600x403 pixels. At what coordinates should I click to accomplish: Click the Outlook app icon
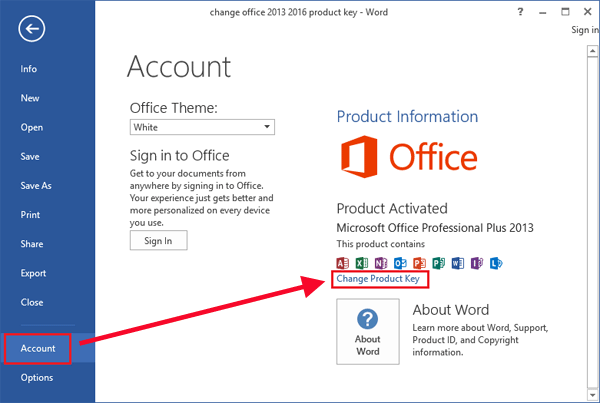(400, 263)
